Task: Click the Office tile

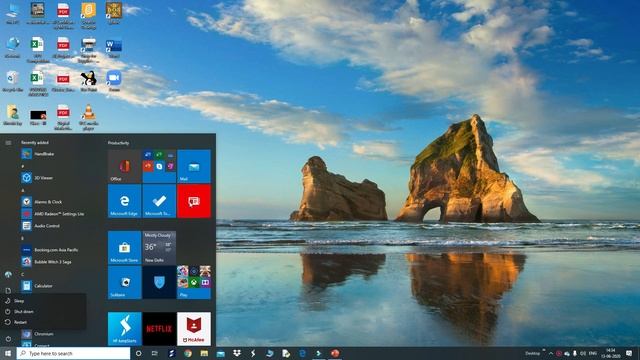Action: tap(124, 166)
